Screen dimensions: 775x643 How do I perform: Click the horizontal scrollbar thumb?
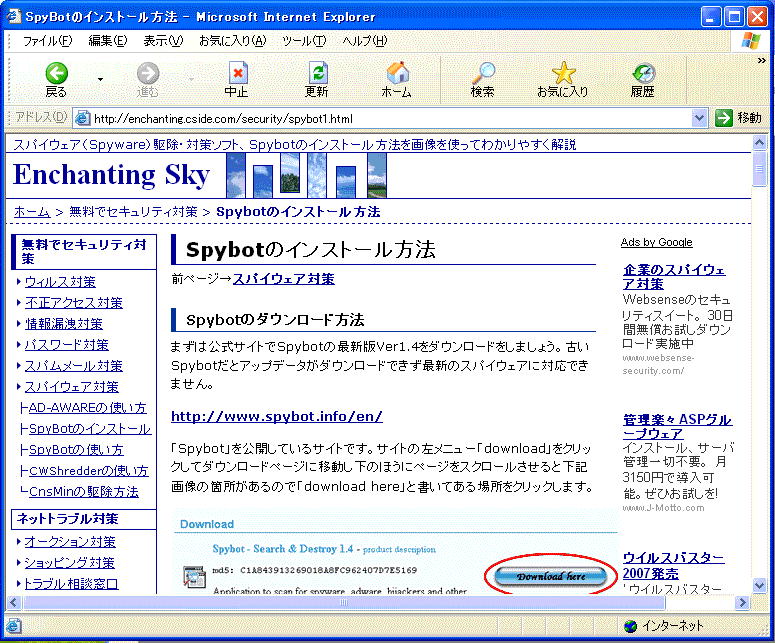[x=344, y=602]
